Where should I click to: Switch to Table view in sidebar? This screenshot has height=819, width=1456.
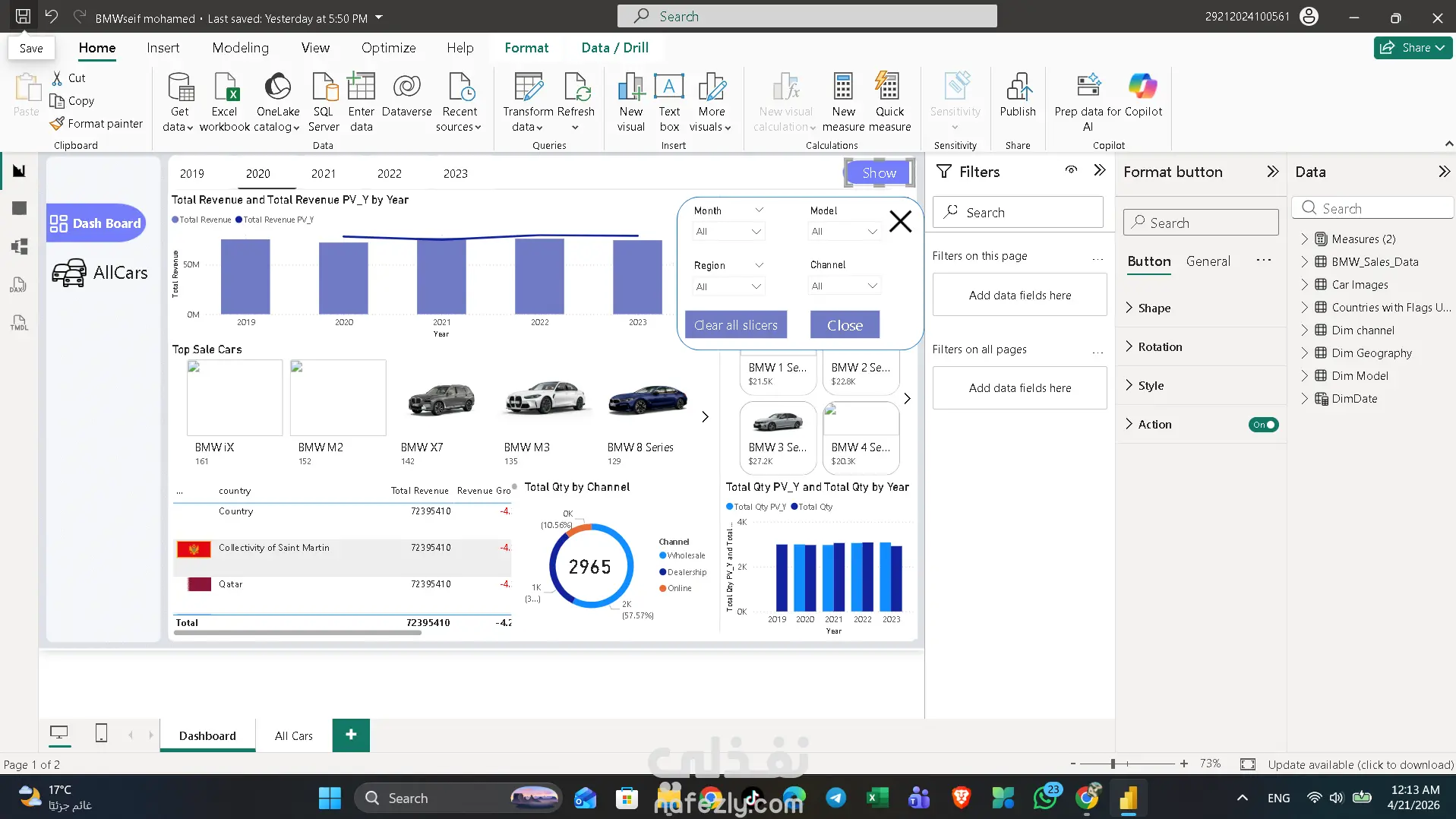19,208
